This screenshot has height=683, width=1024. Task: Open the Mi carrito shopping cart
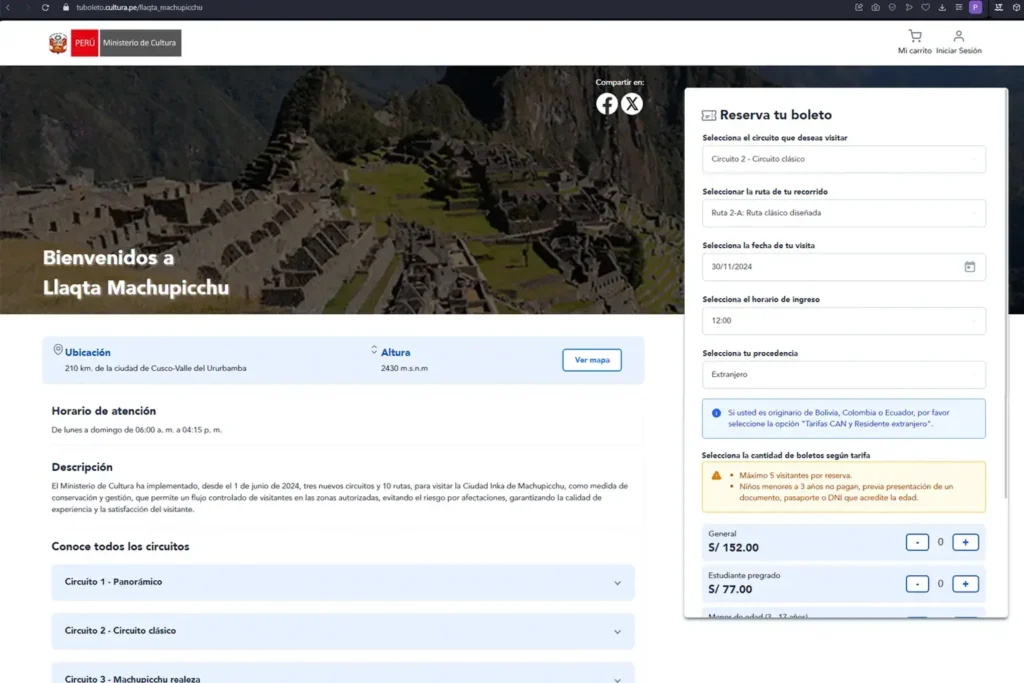[x=914, y=37]
